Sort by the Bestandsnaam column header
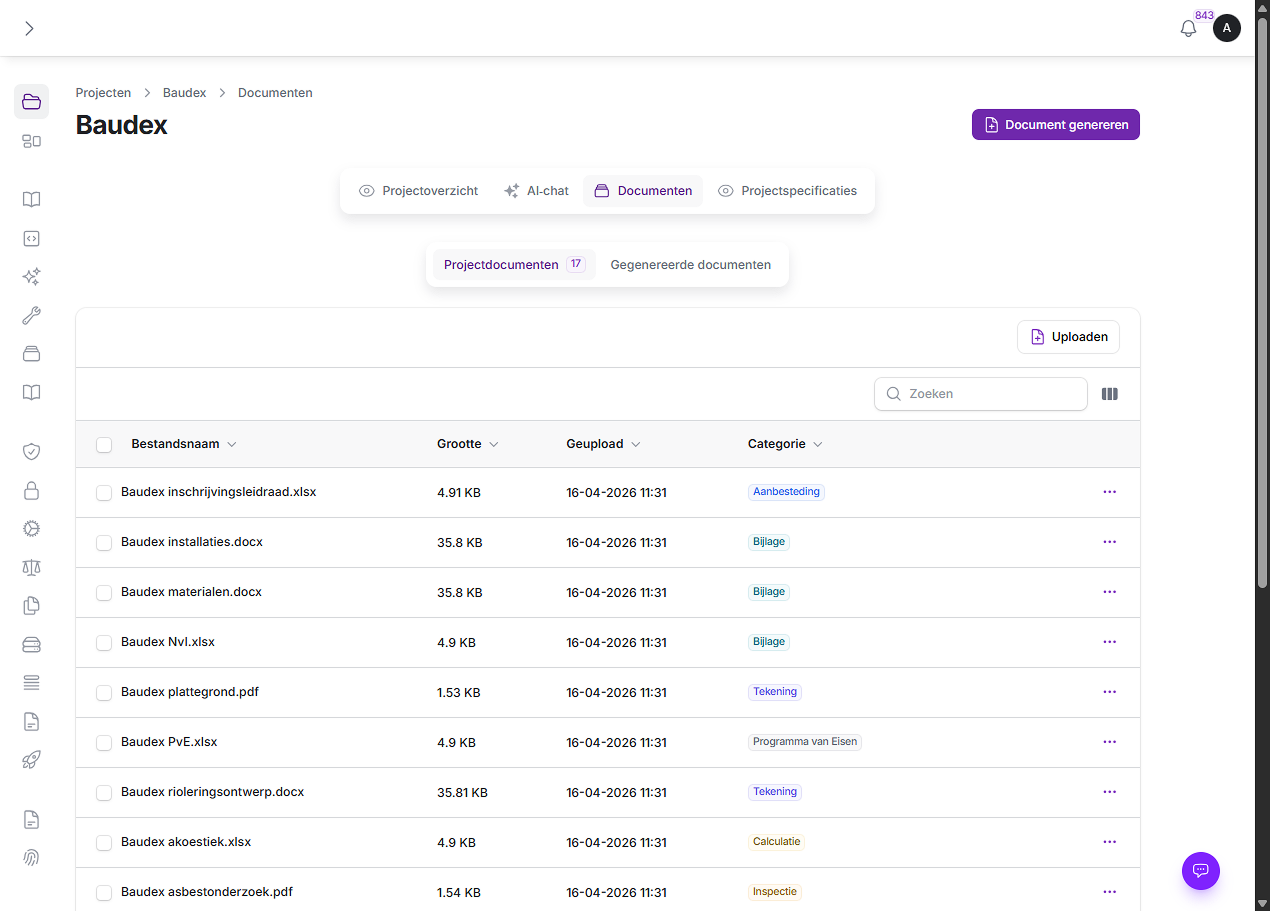The image size is (1270, 911). point(184,444)
